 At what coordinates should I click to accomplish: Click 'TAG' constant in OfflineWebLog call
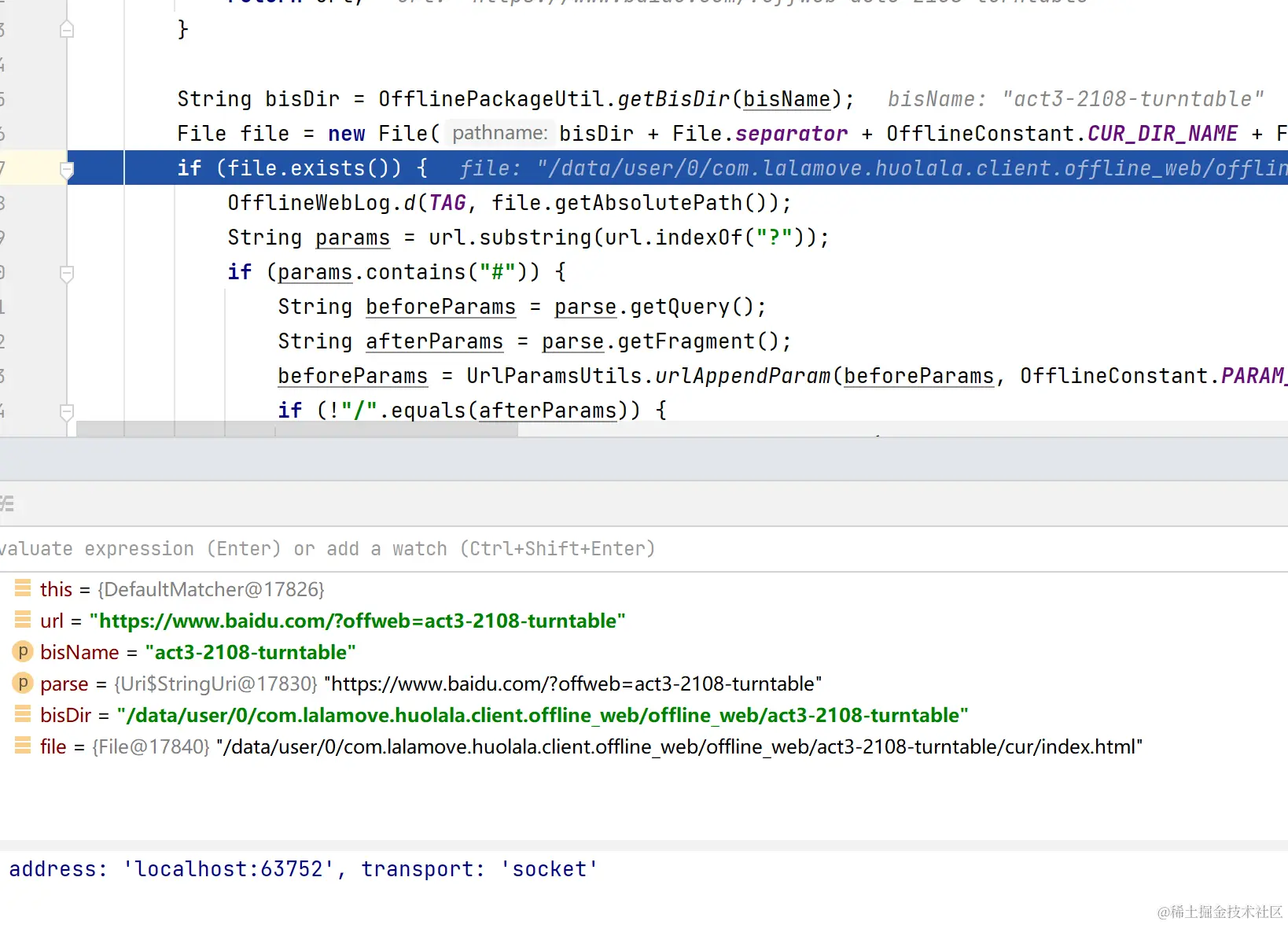point(447,203)
